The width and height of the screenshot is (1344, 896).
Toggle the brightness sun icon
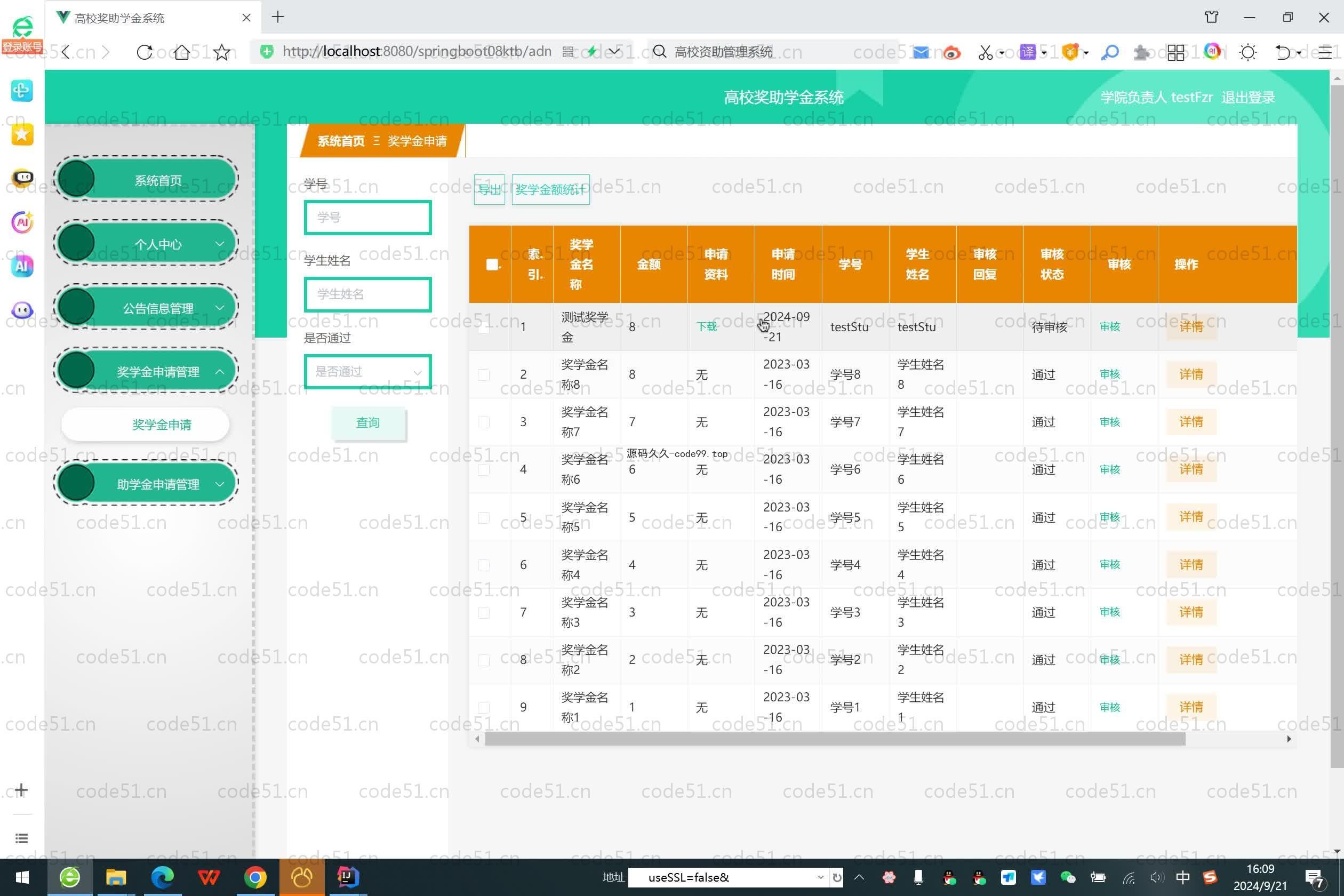point(1247,53)
